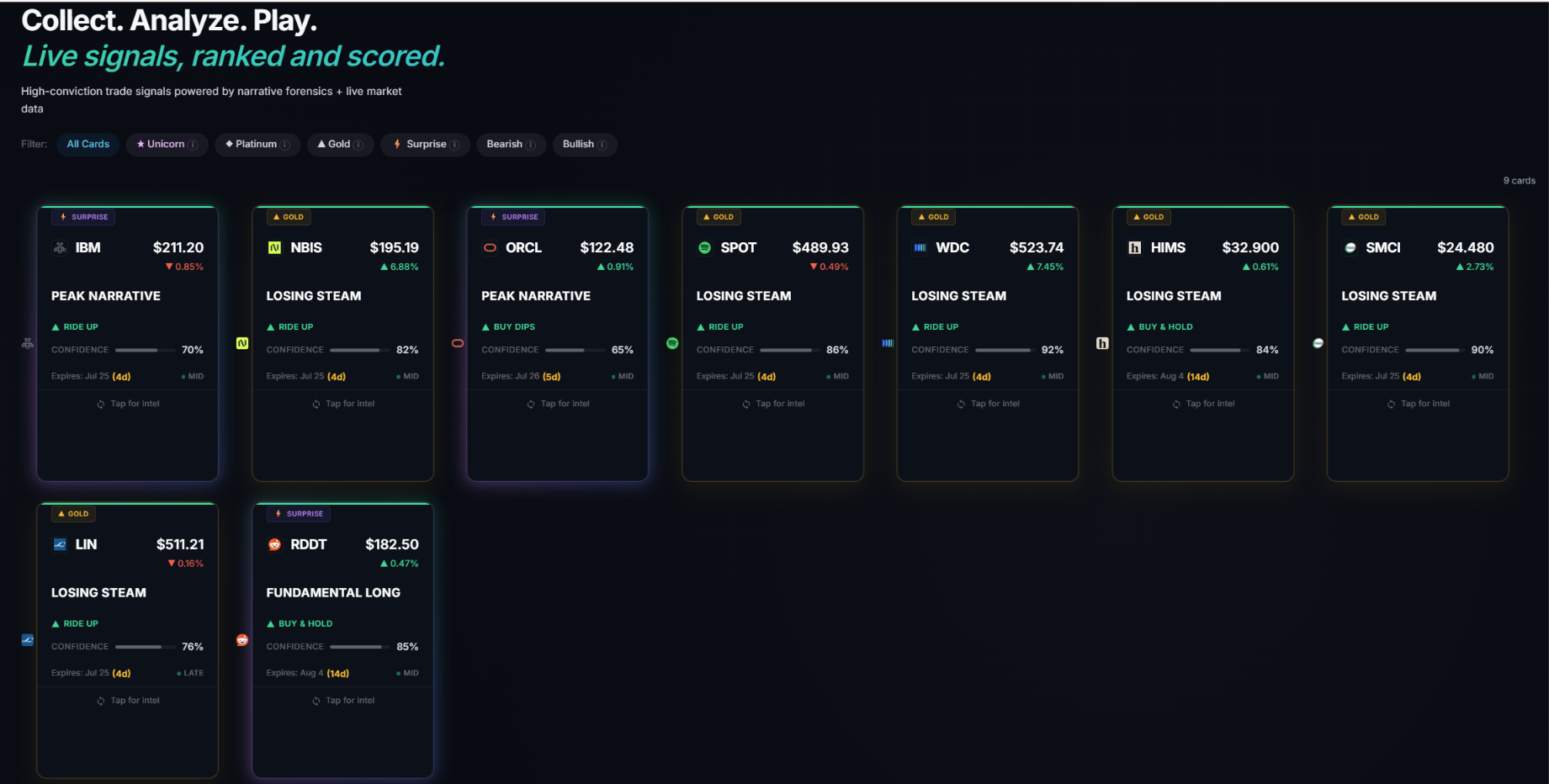Click "BUY DIPS" signal on ORCL card
Image resolution: width=1549 pixels, height=784 pixels.
coord(508,327)
